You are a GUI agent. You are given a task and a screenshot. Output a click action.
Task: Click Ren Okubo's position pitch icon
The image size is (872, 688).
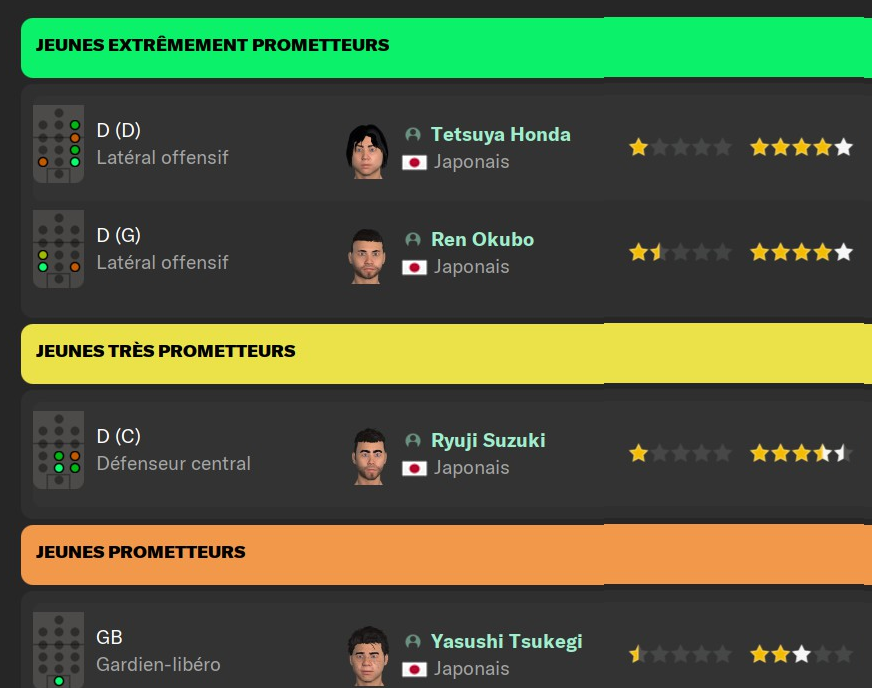coord(58,250)
